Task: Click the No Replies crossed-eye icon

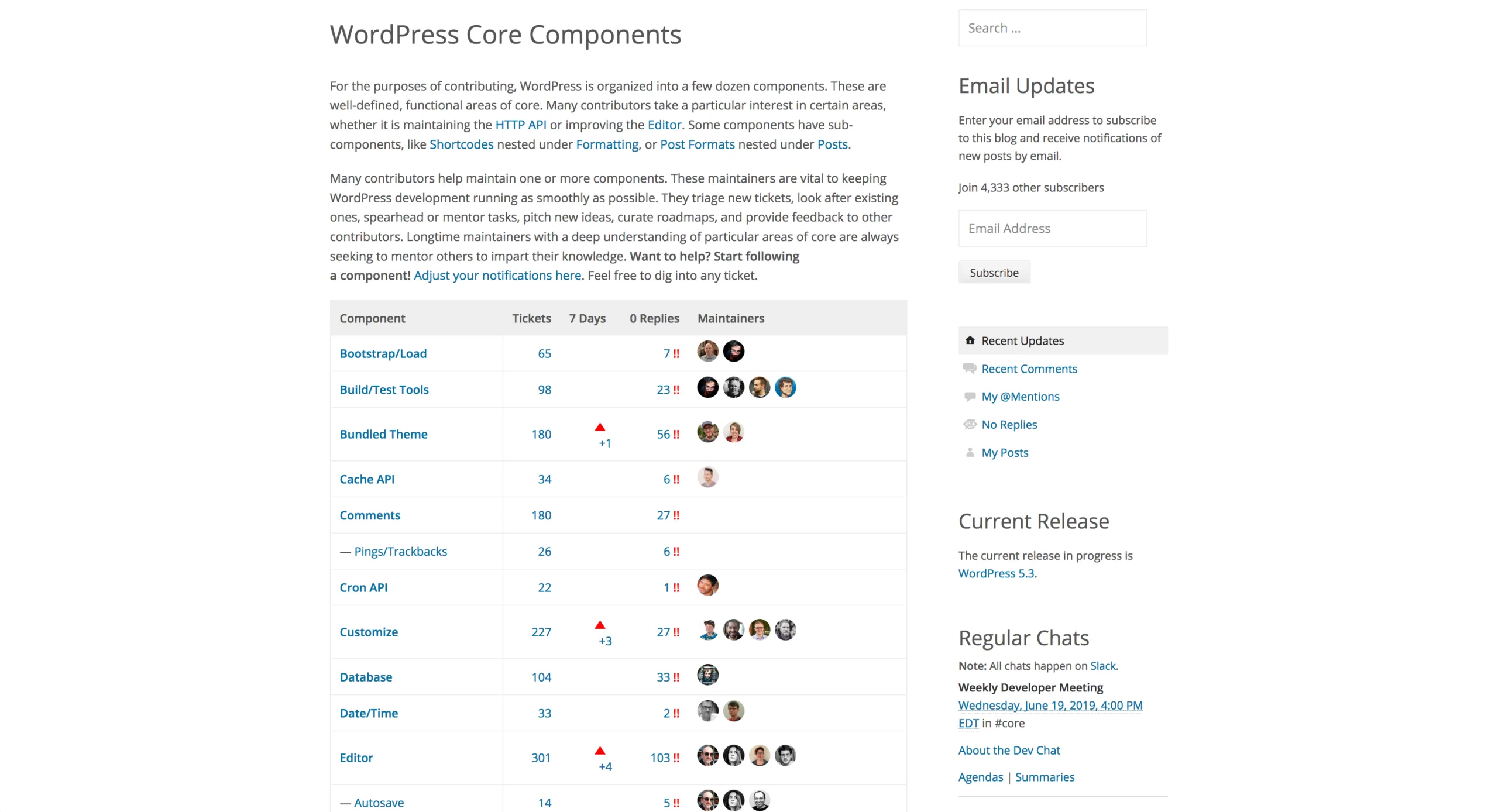Action: [x=970, y=424]
